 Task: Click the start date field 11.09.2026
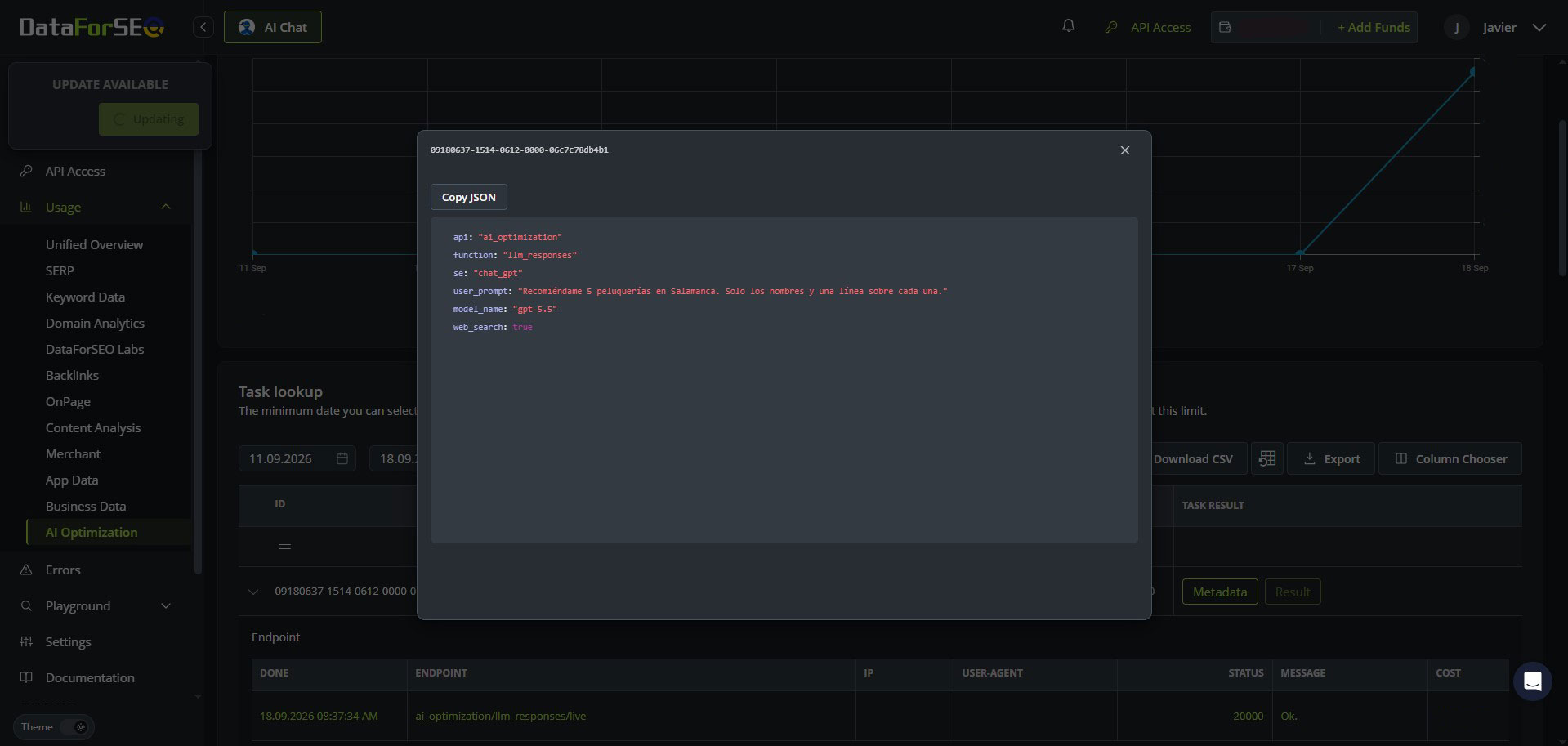tap(297, 458)
